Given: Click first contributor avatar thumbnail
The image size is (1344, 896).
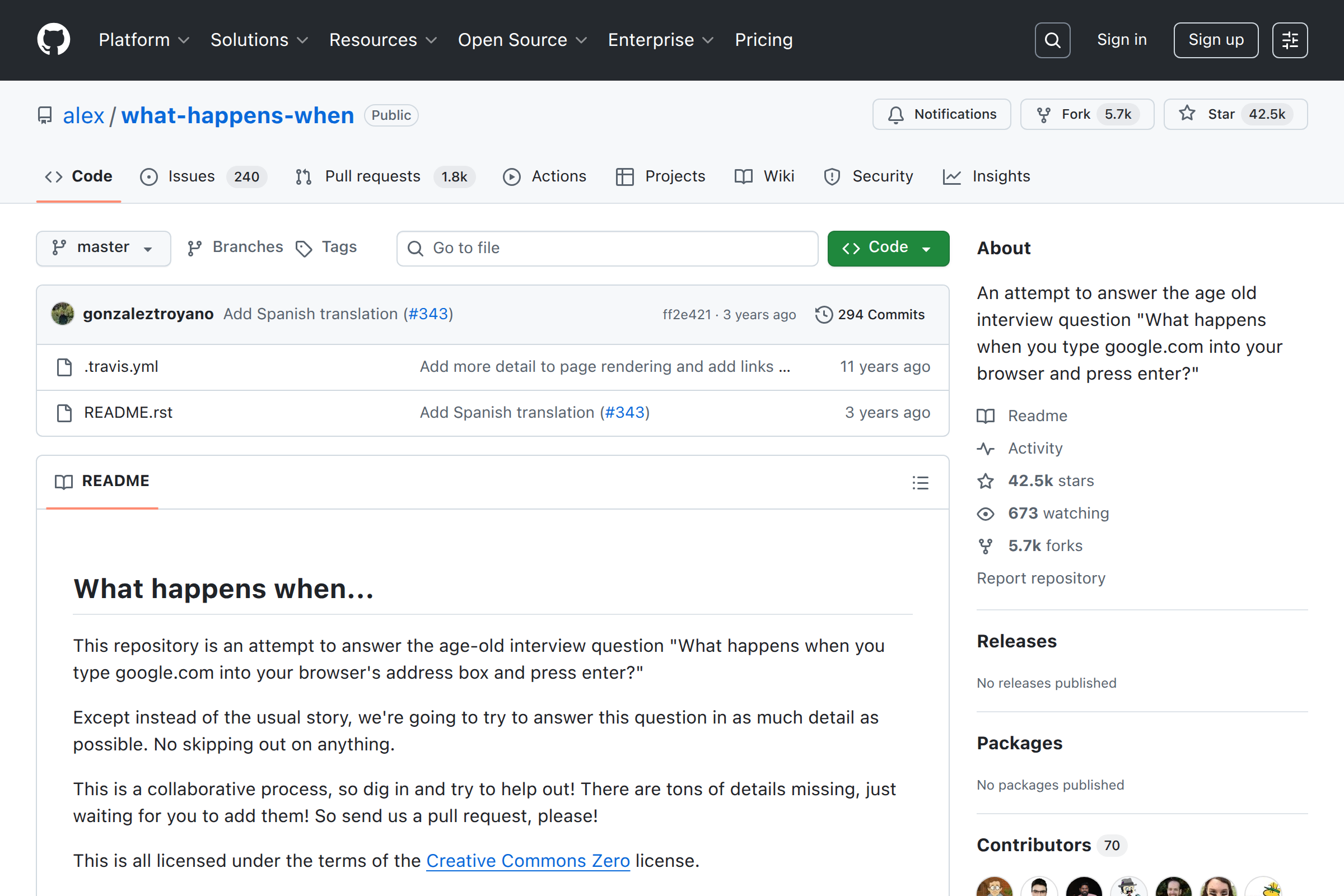Looking at the screenshot, I should click(995, 888).
